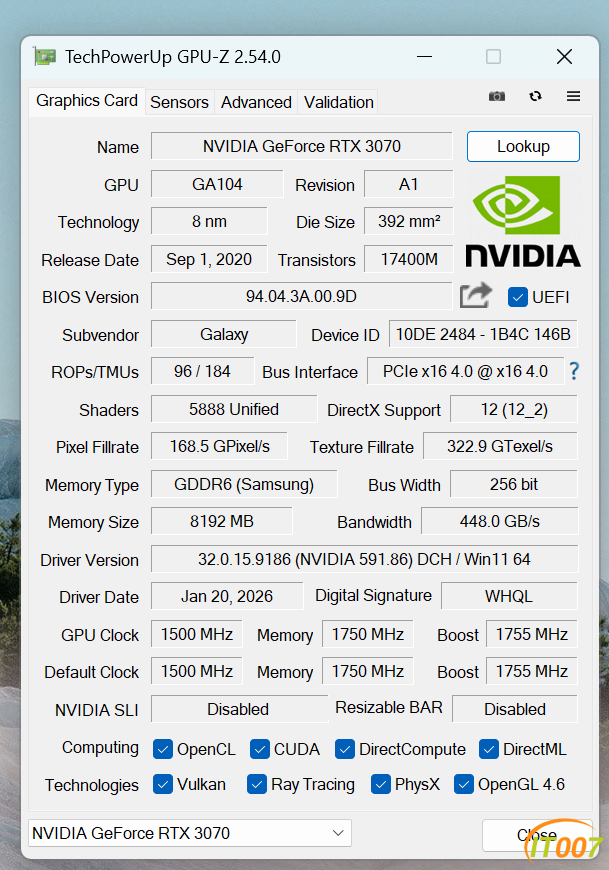Toggle the PhysX checkbox

click(x=380, y=784)
